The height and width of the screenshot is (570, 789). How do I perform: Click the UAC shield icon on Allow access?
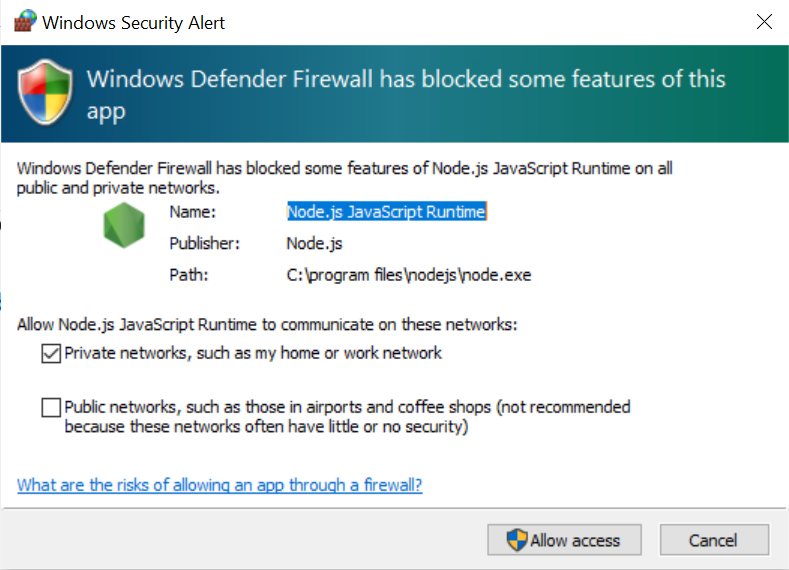[517, 540]
